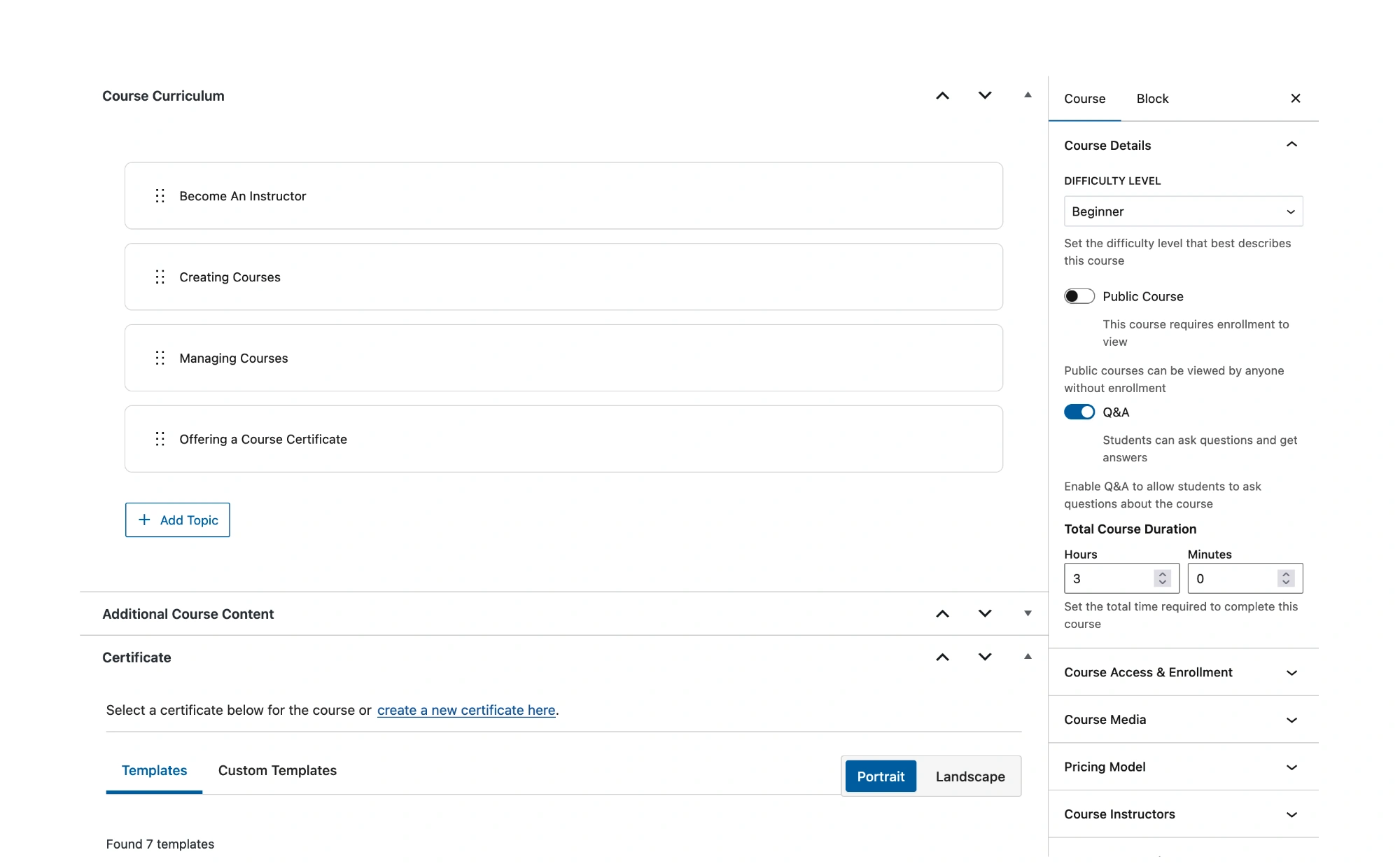
Task: Move Additional Course Content panel up
Action: [x=942, y=613]
